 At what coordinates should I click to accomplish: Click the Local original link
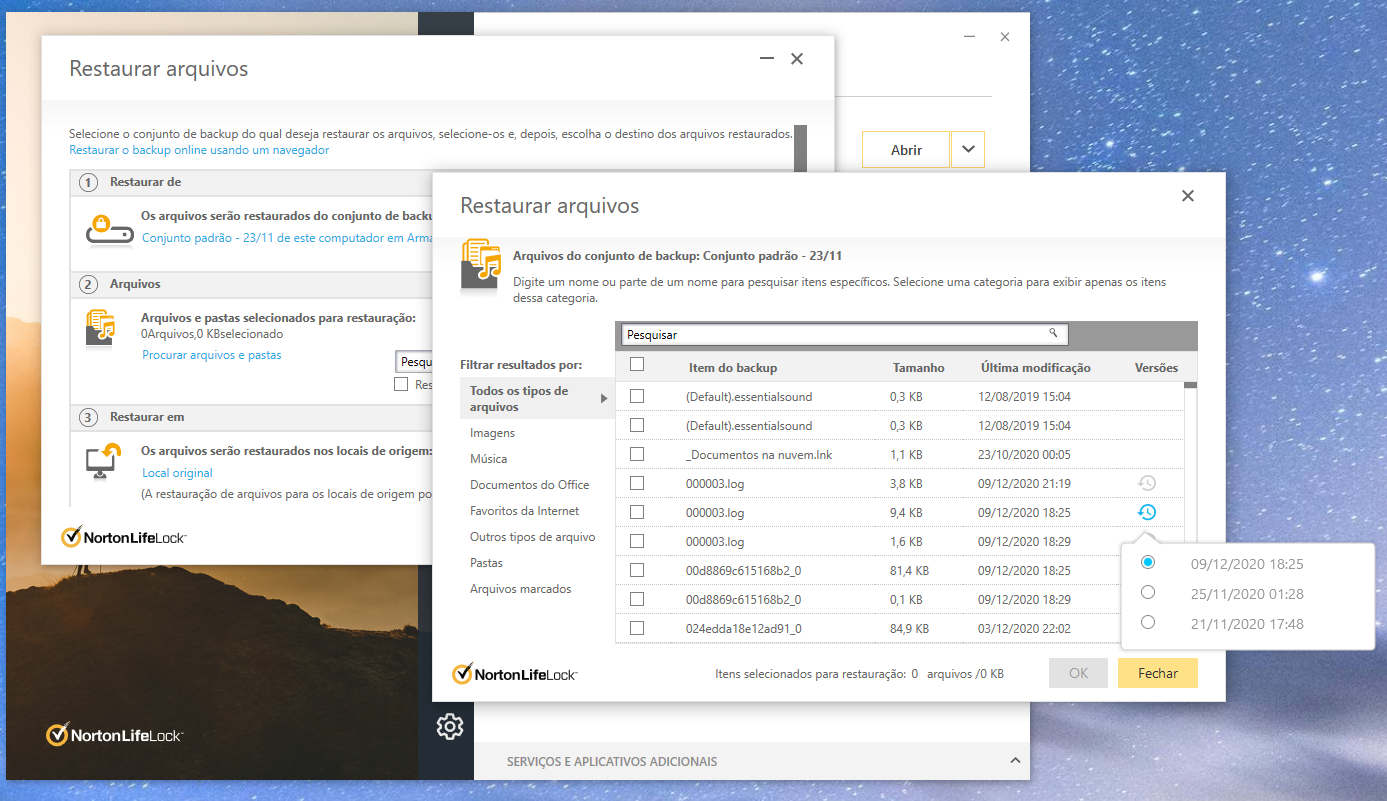pos(177,473)
